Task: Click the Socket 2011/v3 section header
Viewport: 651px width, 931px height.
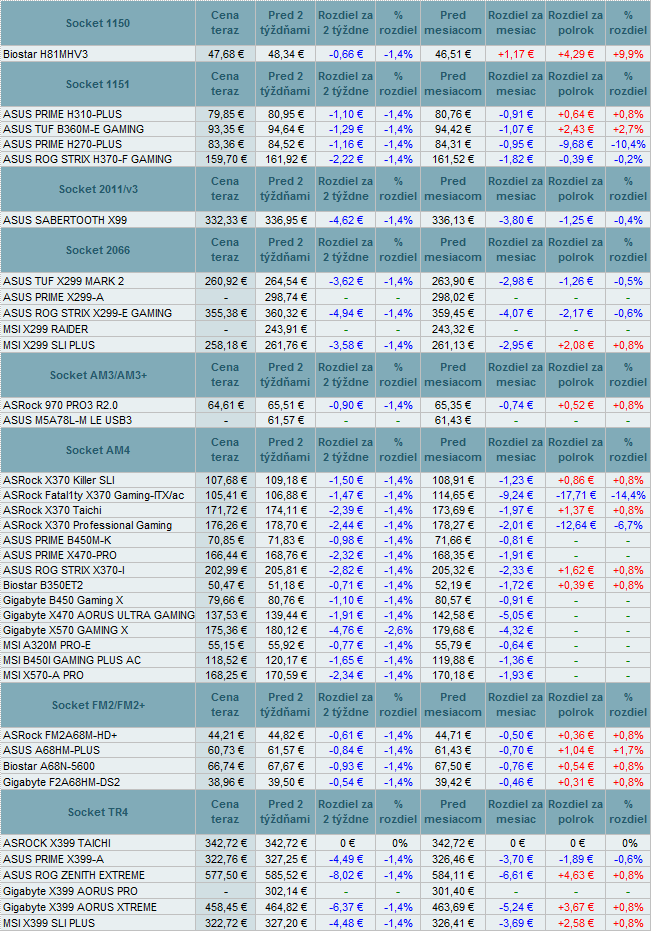Action: click(98, 189)
